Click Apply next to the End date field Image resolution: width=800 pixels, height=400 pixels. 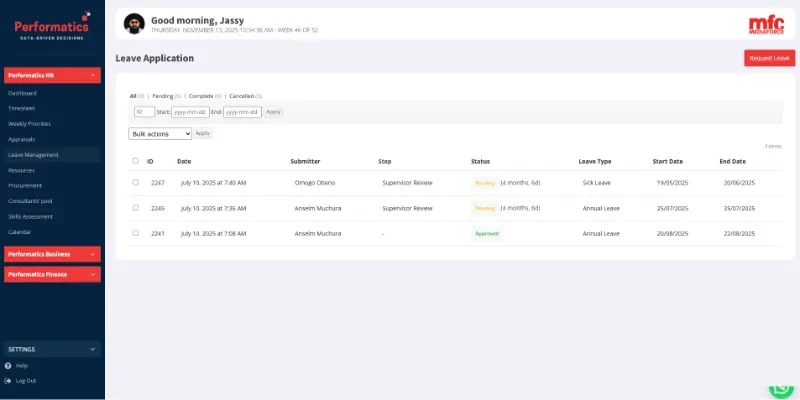point(273,112)
